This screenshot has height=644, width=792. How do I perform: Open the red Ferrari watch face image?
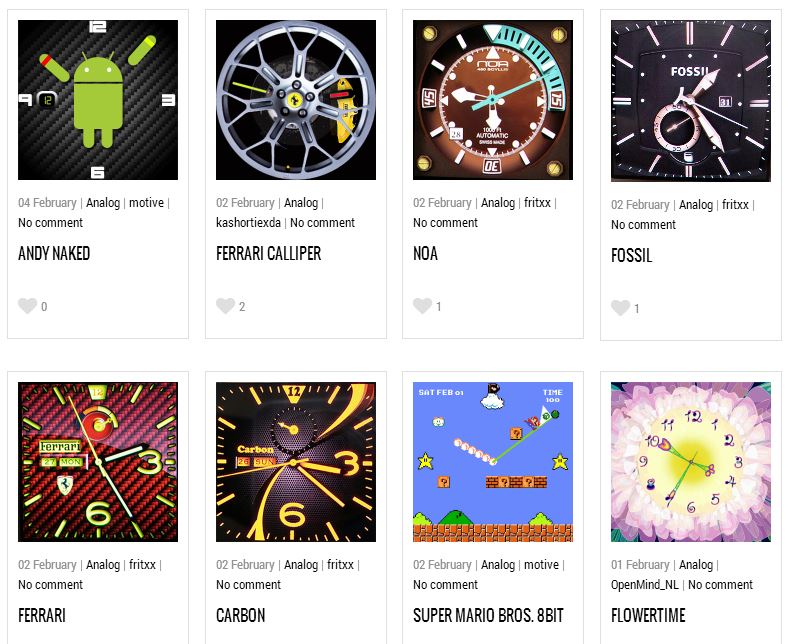click(98, 462)
